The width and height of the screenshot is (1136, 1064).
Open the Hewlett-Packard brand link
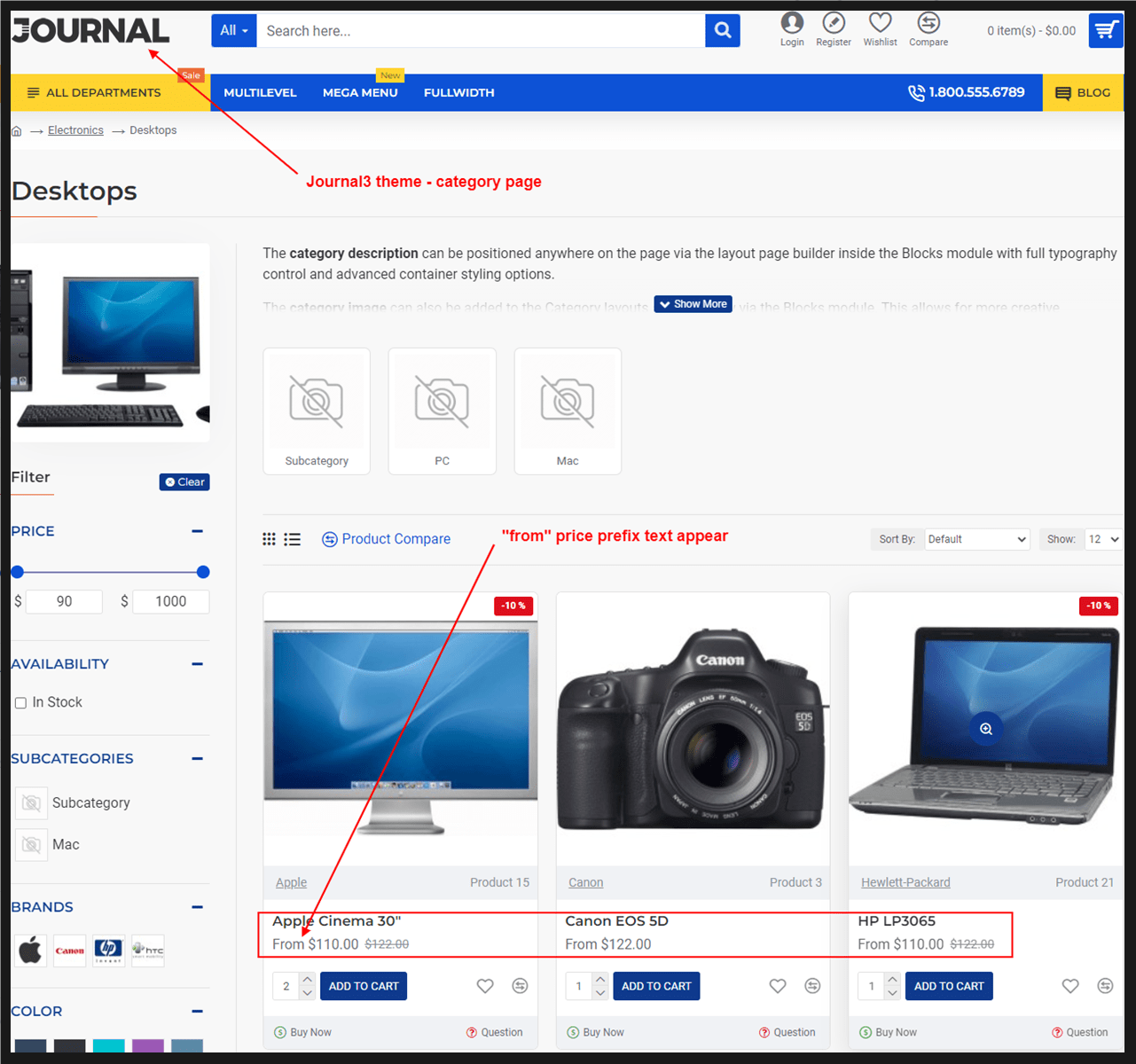[x=905, y=882]
